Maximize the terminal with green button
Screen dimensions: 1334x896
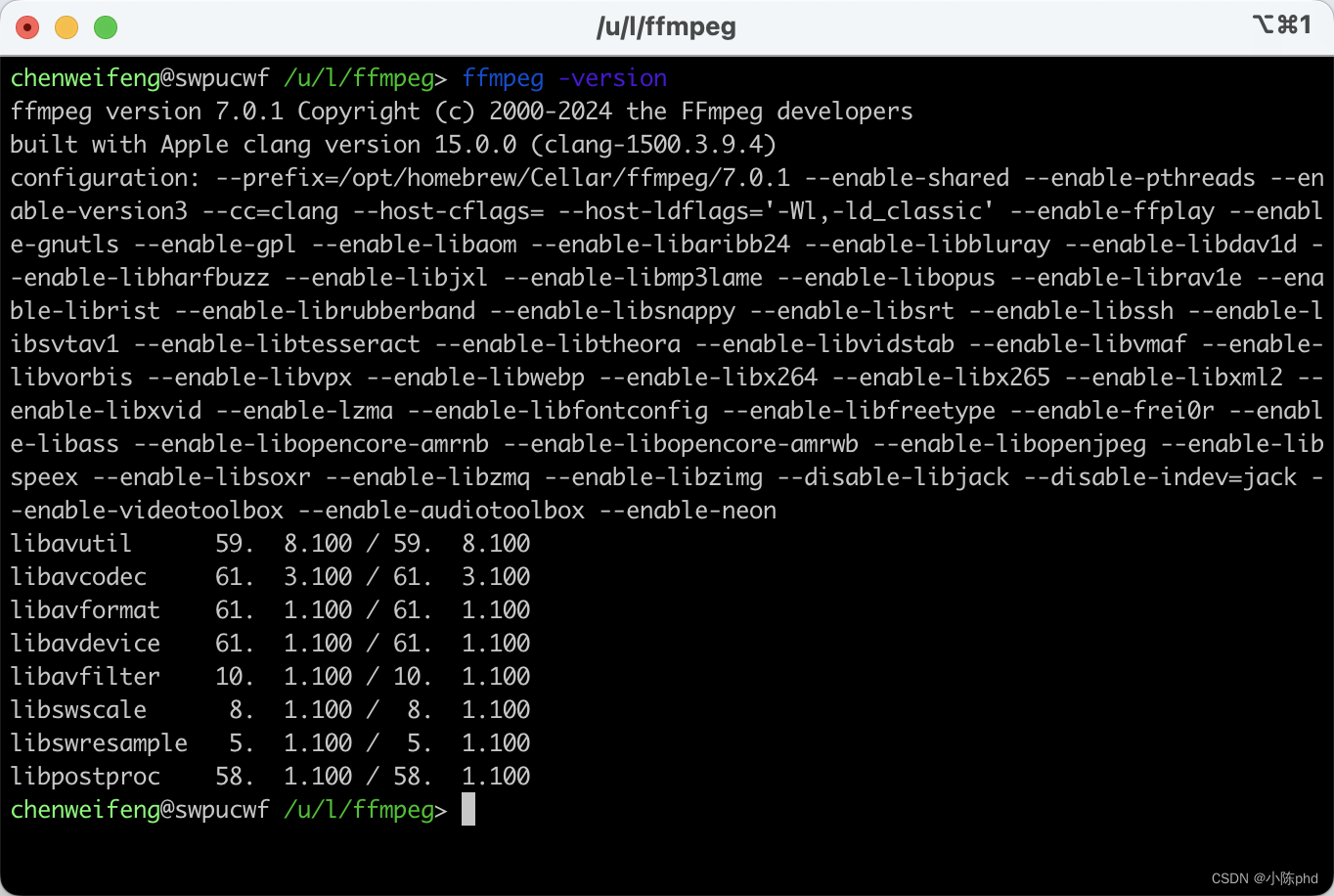pyautogui.click(x=106, y=27)
